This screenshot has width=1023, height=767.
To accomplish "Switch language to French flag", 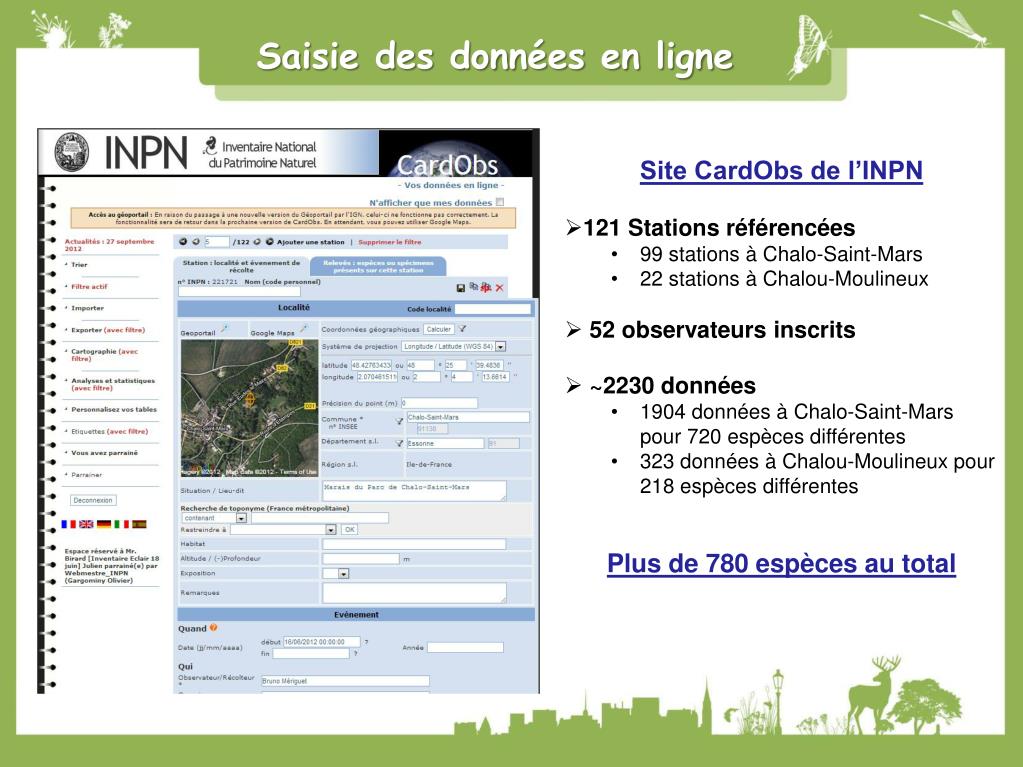I will 69,524.
